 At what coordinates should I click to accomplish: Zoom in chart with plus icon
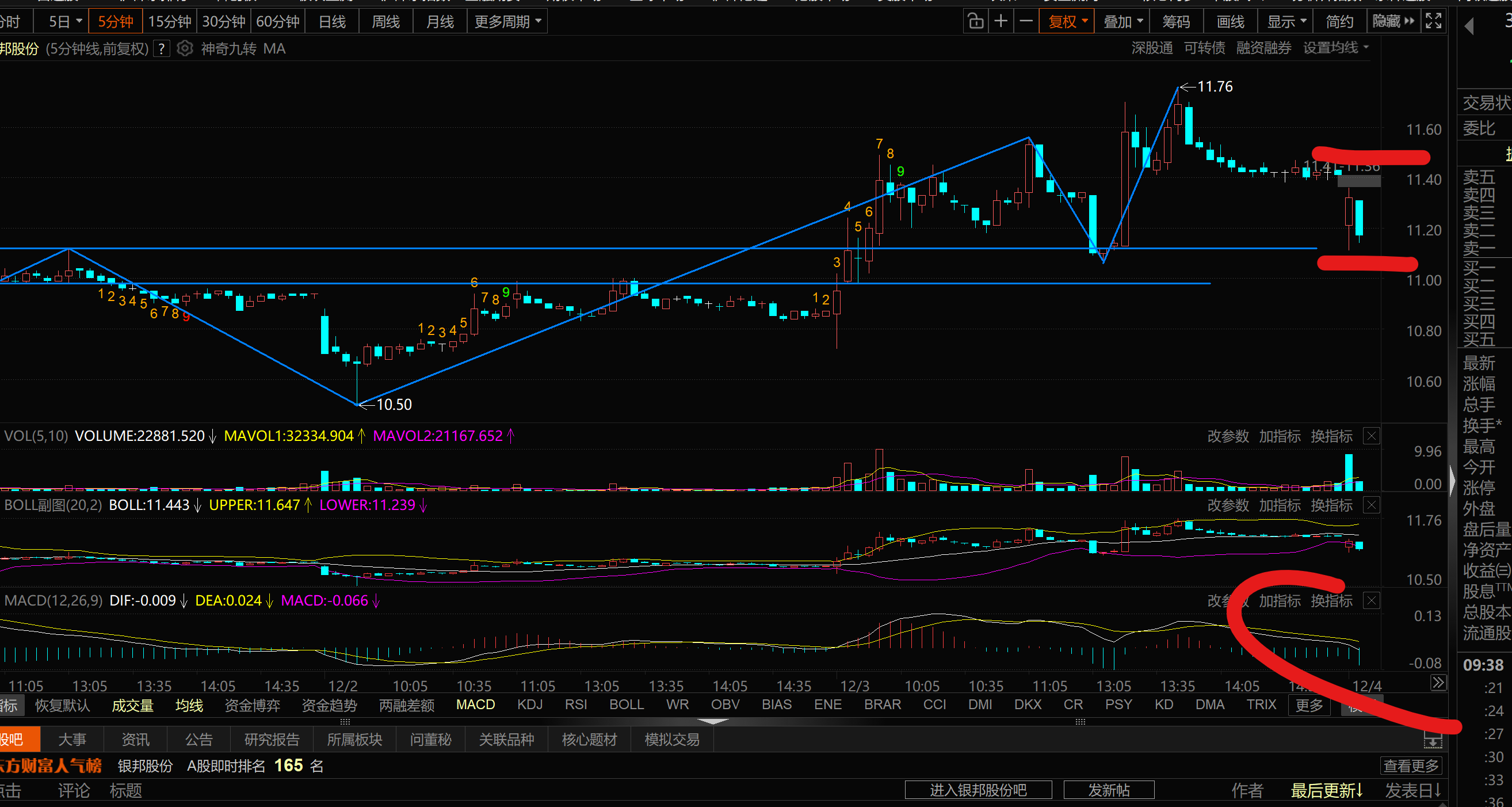(1001, 22)
